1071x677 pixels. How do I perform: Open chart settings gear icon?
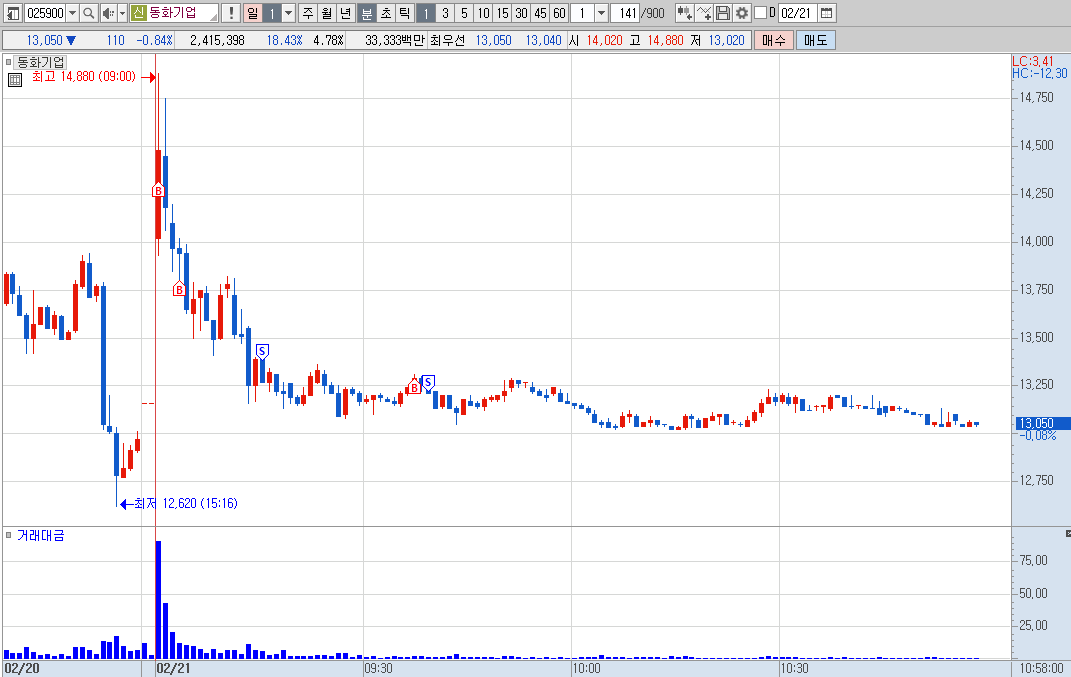[741, 13]
